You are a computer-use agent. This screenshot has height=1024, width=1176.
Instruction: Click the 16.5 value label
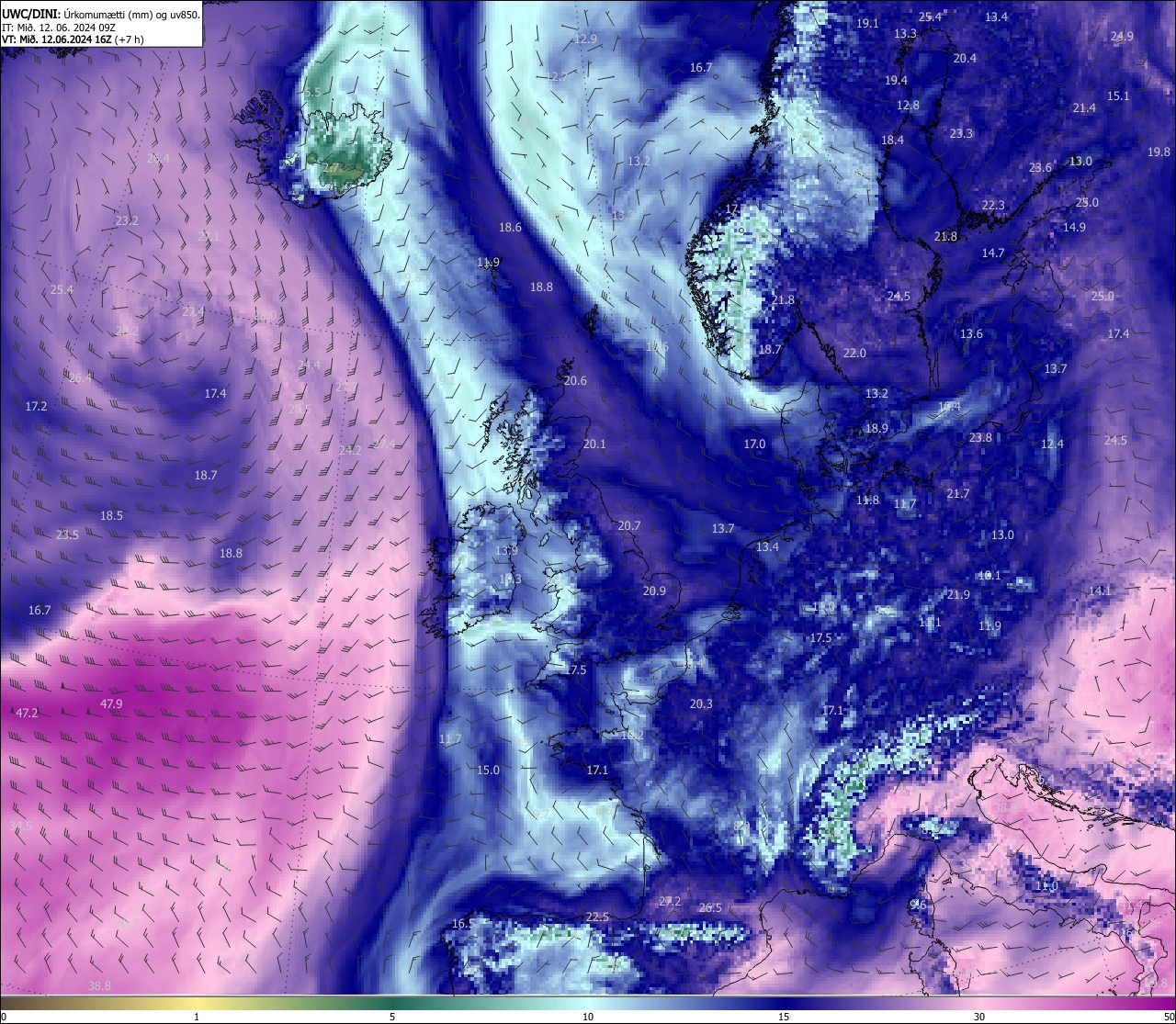(x=463, y=924)
